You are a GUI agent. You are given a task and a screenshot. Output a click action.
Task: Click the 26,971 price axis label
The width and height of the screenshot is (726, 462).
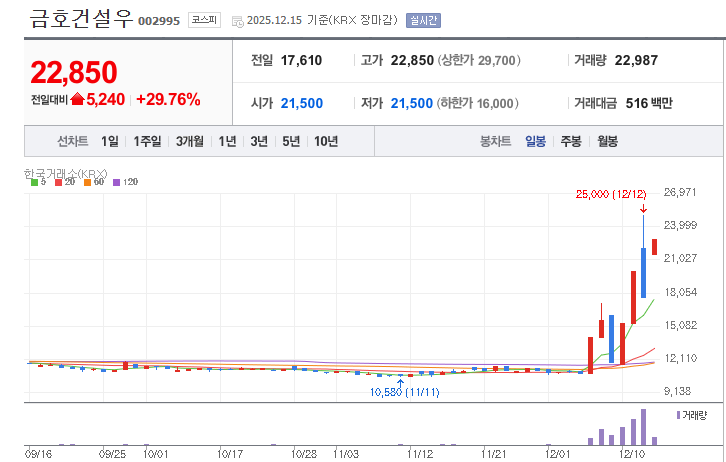680,192
